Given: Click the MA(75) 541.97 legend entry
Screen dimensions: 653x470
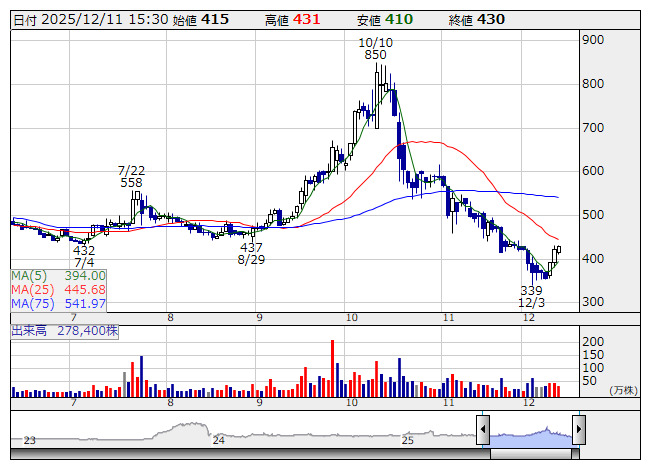Looking at the screenshot, I should coord(58,303).
